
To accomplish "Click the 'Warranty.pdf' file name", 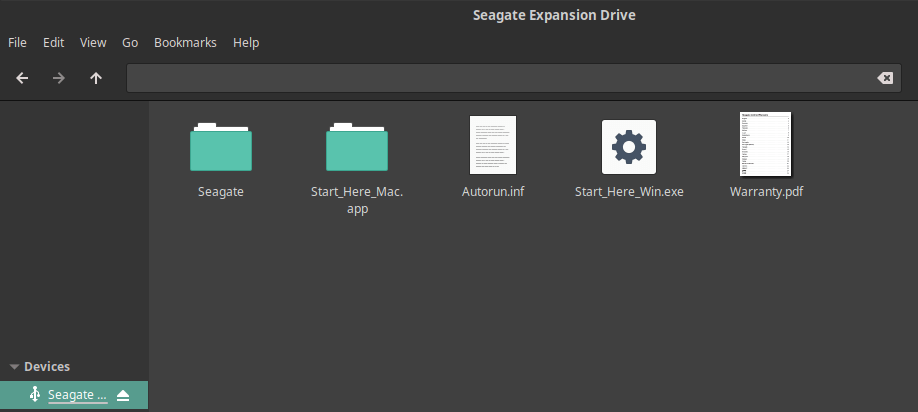I will (766, 191).
